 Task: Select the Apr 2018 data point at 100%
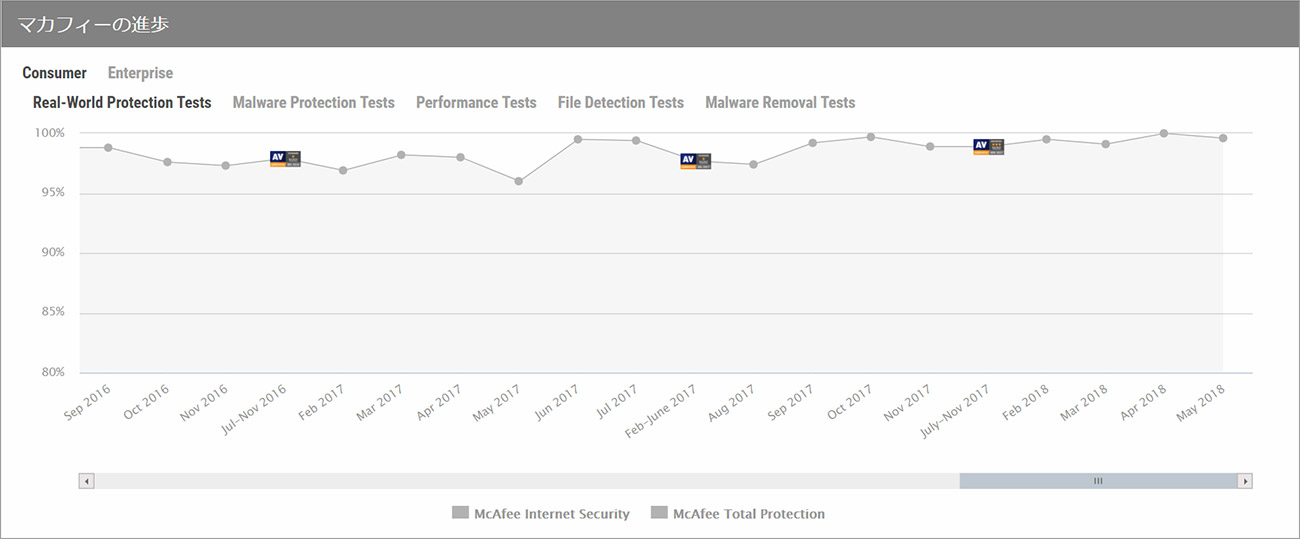[1164, 133]
